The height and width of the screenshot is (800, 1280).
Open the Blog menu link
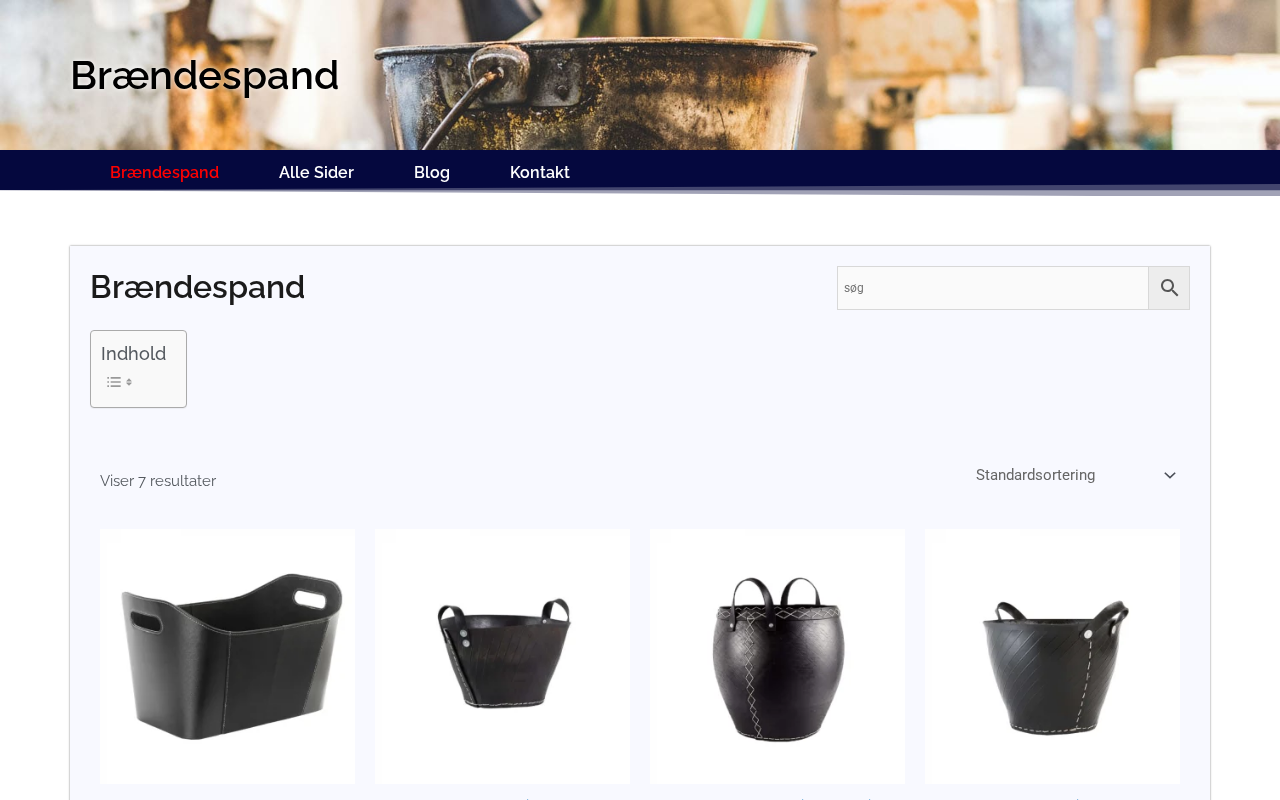tap(432, 172)
